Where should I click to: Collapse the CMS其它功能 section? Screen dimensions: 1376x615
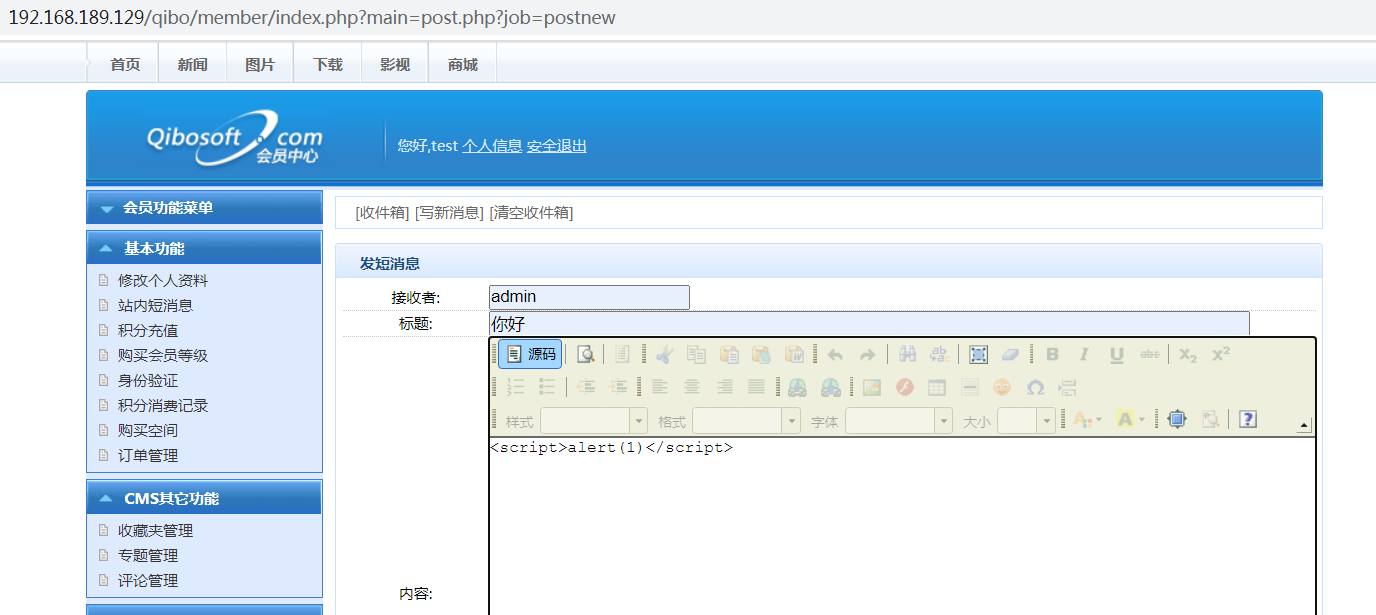(204, 498)
